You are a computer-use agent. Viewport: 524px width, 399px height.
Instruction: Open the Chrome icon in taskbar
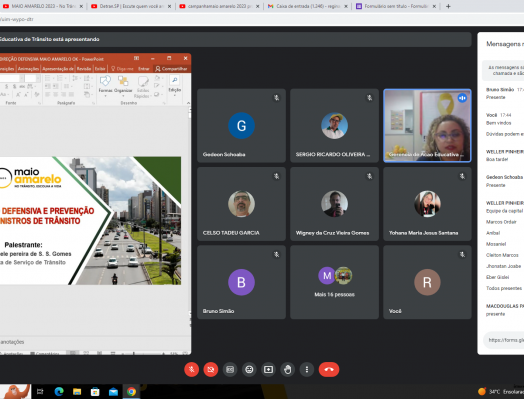pos(131,391)
